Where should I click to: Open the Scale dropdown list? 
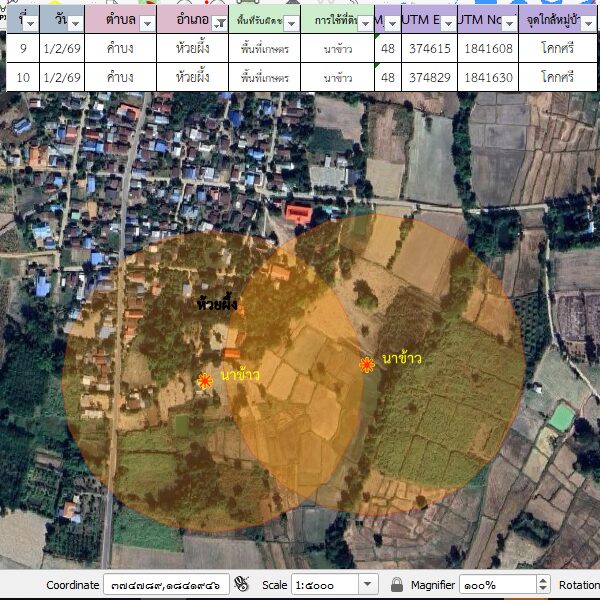[x=368, y=584]
